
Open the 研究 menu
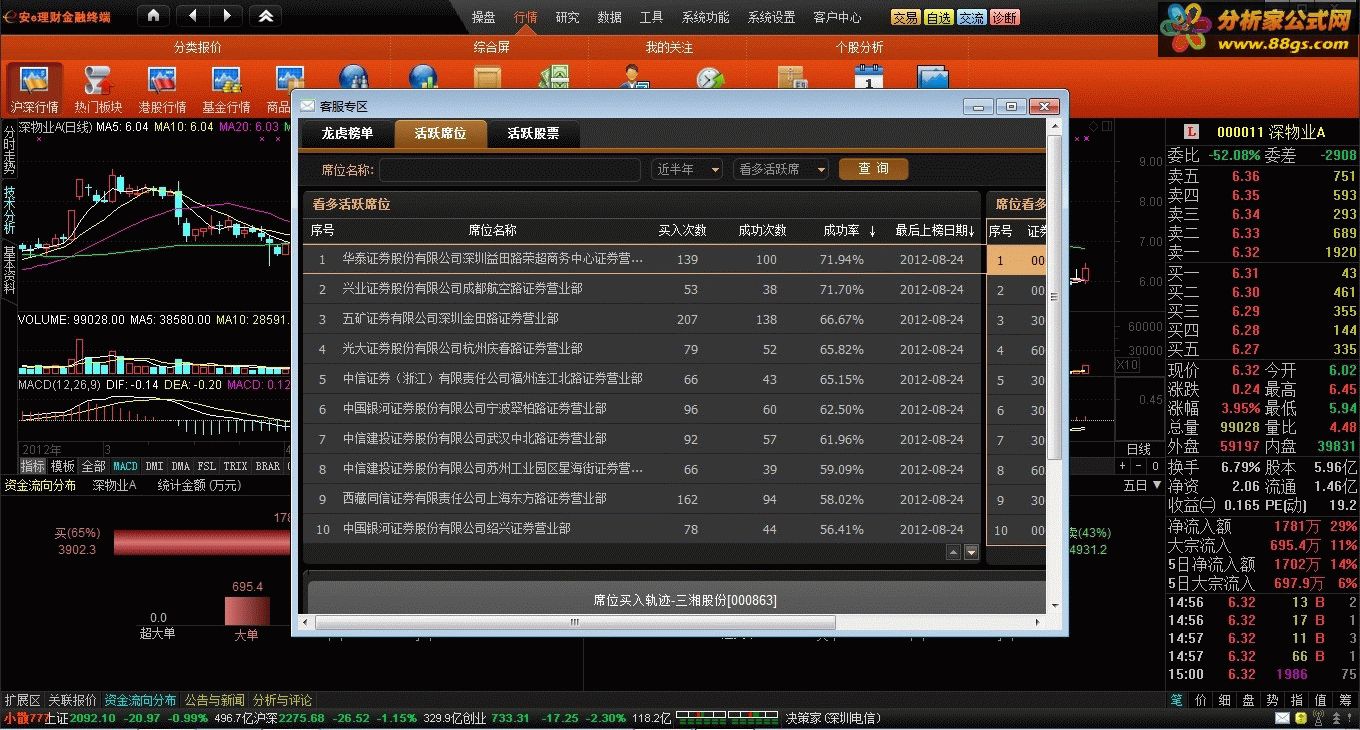point(567,17)
